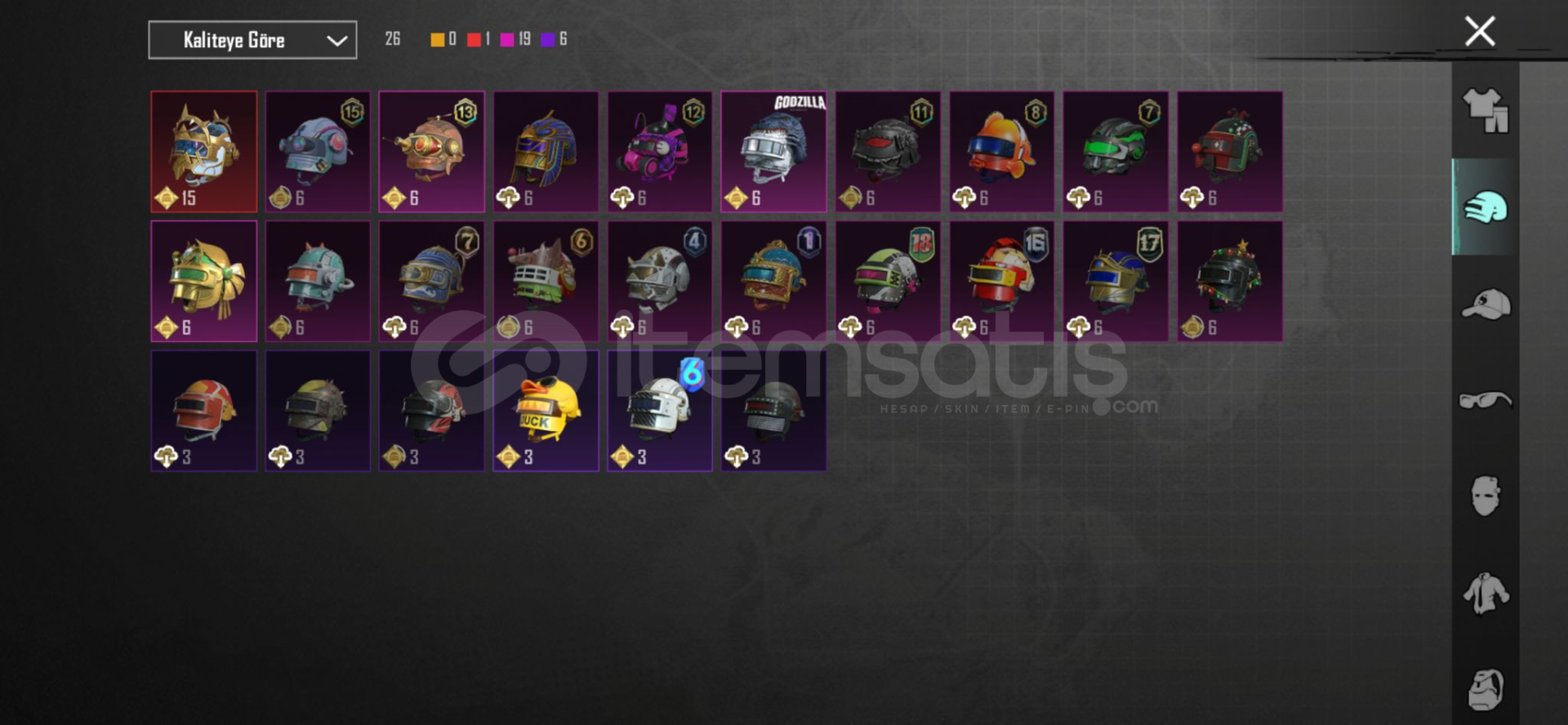Open the sunglasses category icon

pos(1486,400)
